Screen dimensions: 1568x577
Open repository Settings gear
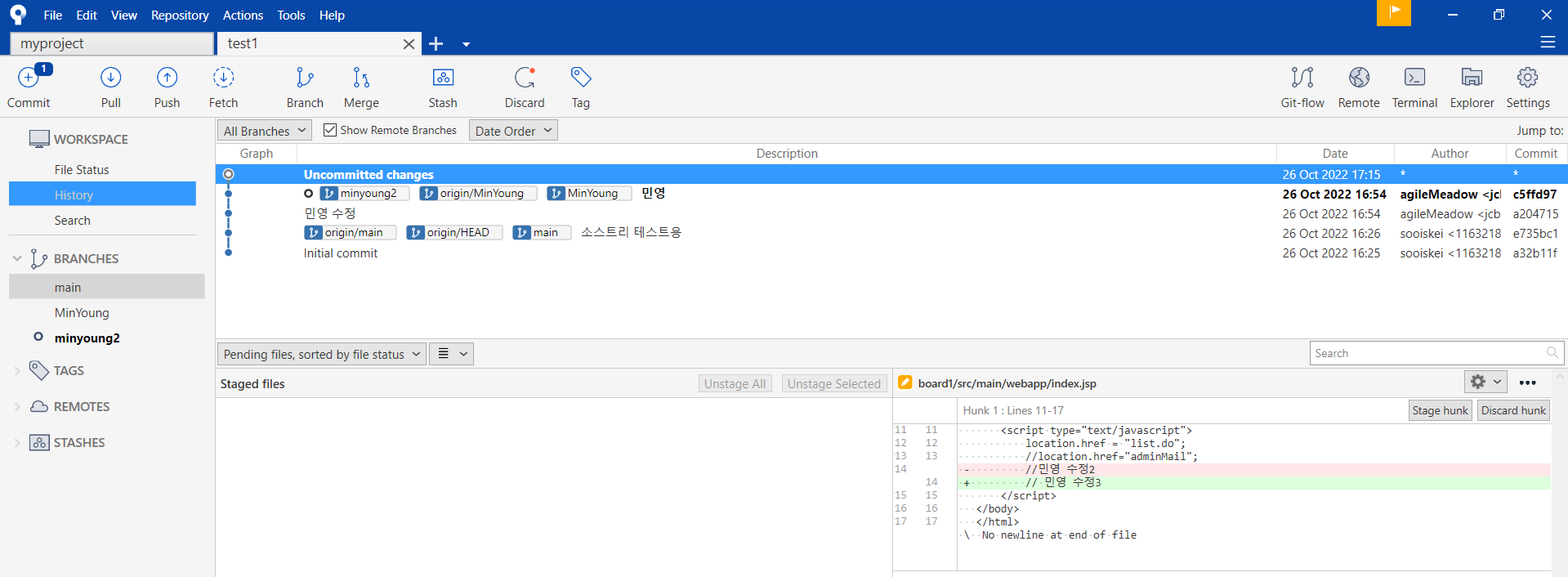(x=1528, y=78)
